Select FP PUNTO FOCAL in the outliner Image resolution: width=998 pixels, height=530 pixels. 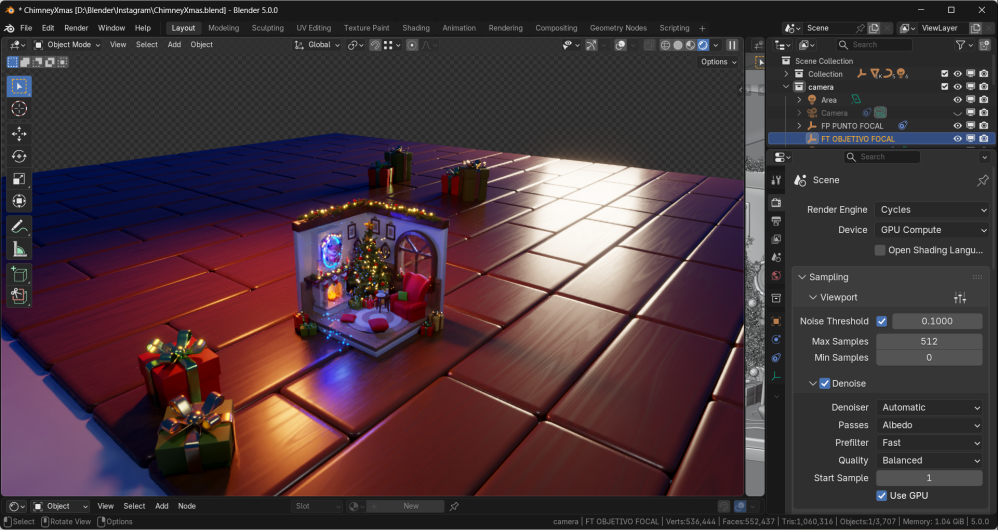click(852, 126)
